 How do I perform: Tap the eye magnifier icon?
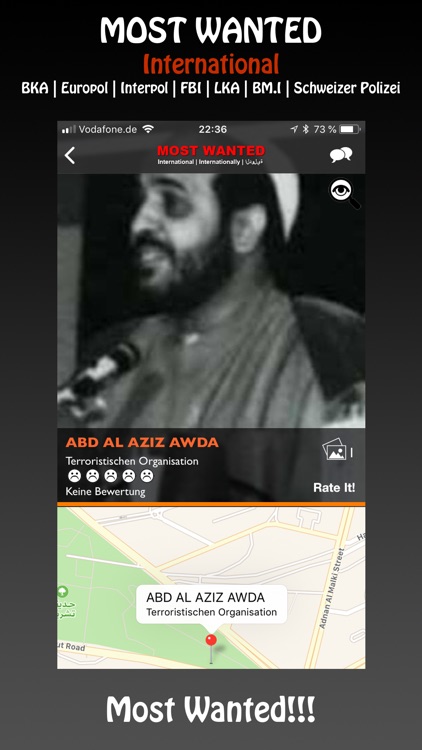pyautogui.click(x=344, y=194)
